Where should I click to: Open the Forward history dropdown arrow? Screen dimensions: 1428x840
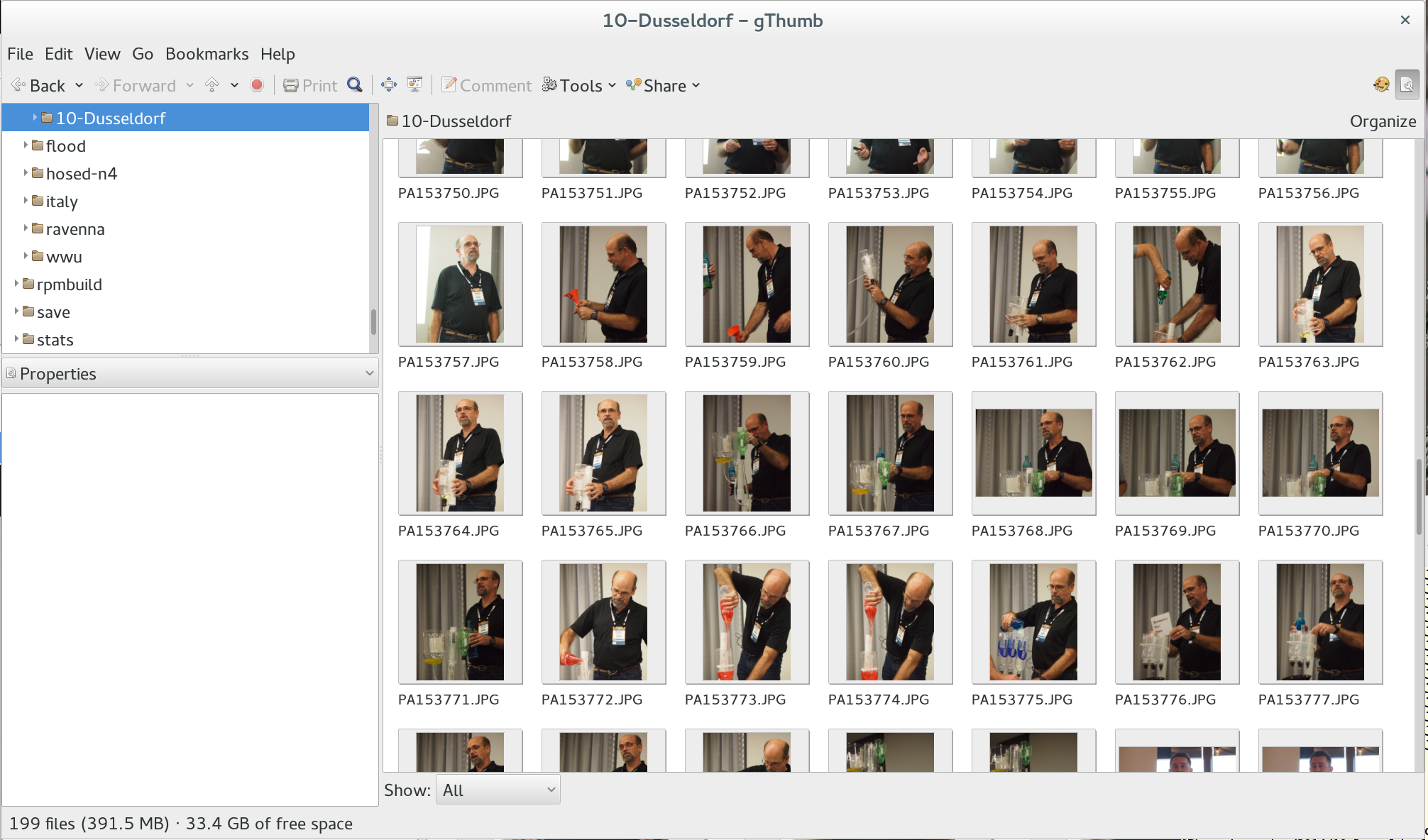[x=190, y=86]
